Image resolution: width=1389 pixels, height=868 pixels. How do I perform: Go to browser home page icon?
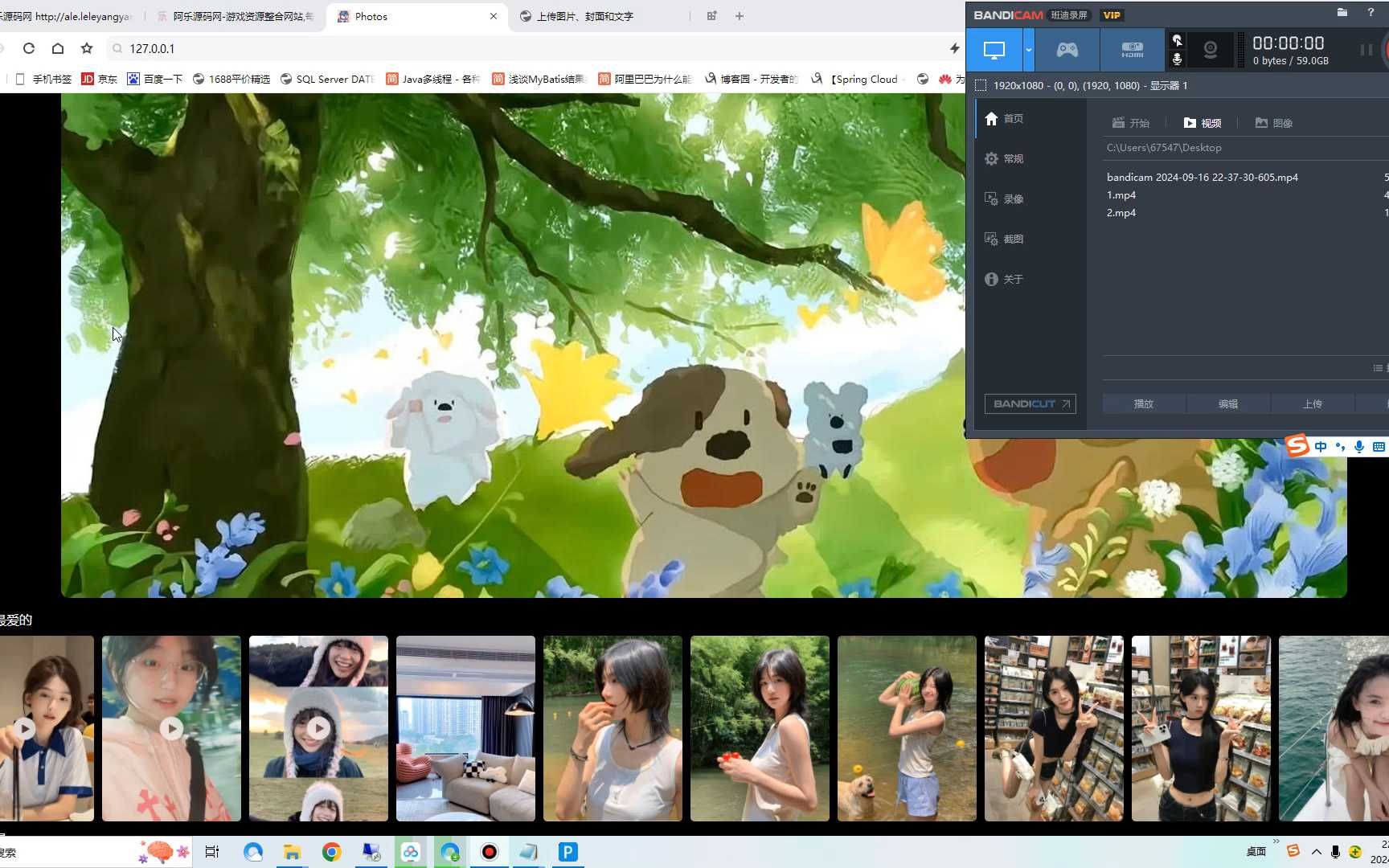58,48
